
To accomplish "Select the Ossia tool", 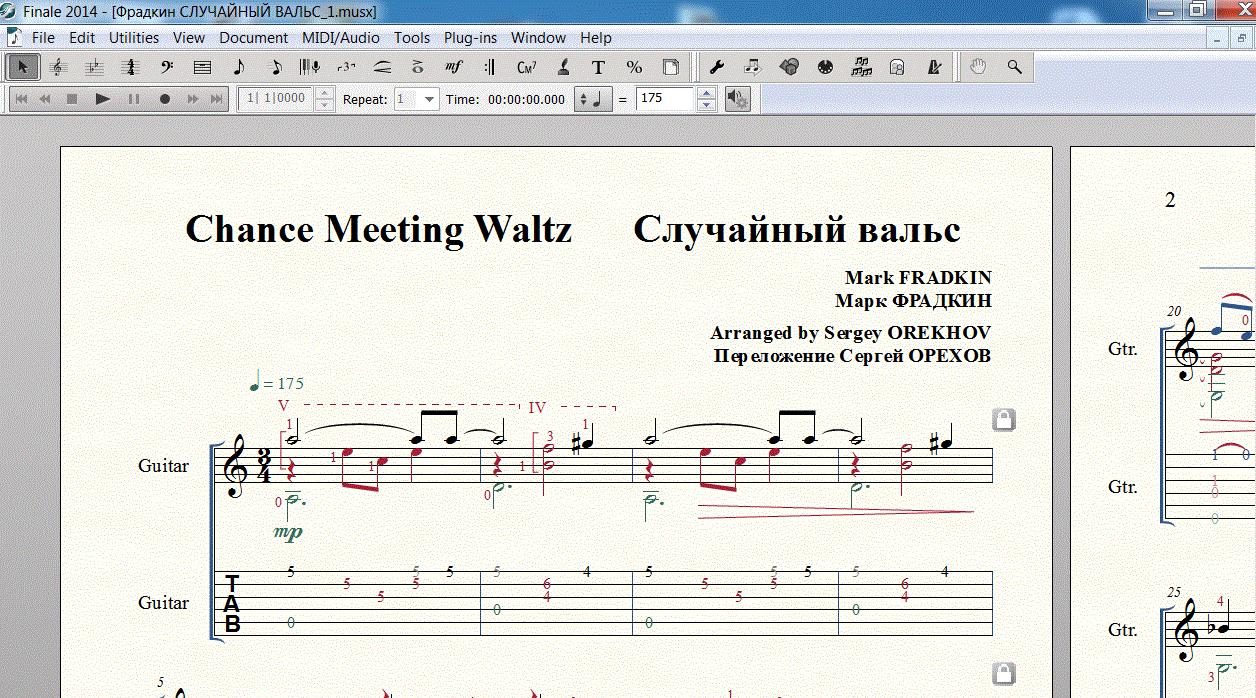I will click(x=897, y=67).
